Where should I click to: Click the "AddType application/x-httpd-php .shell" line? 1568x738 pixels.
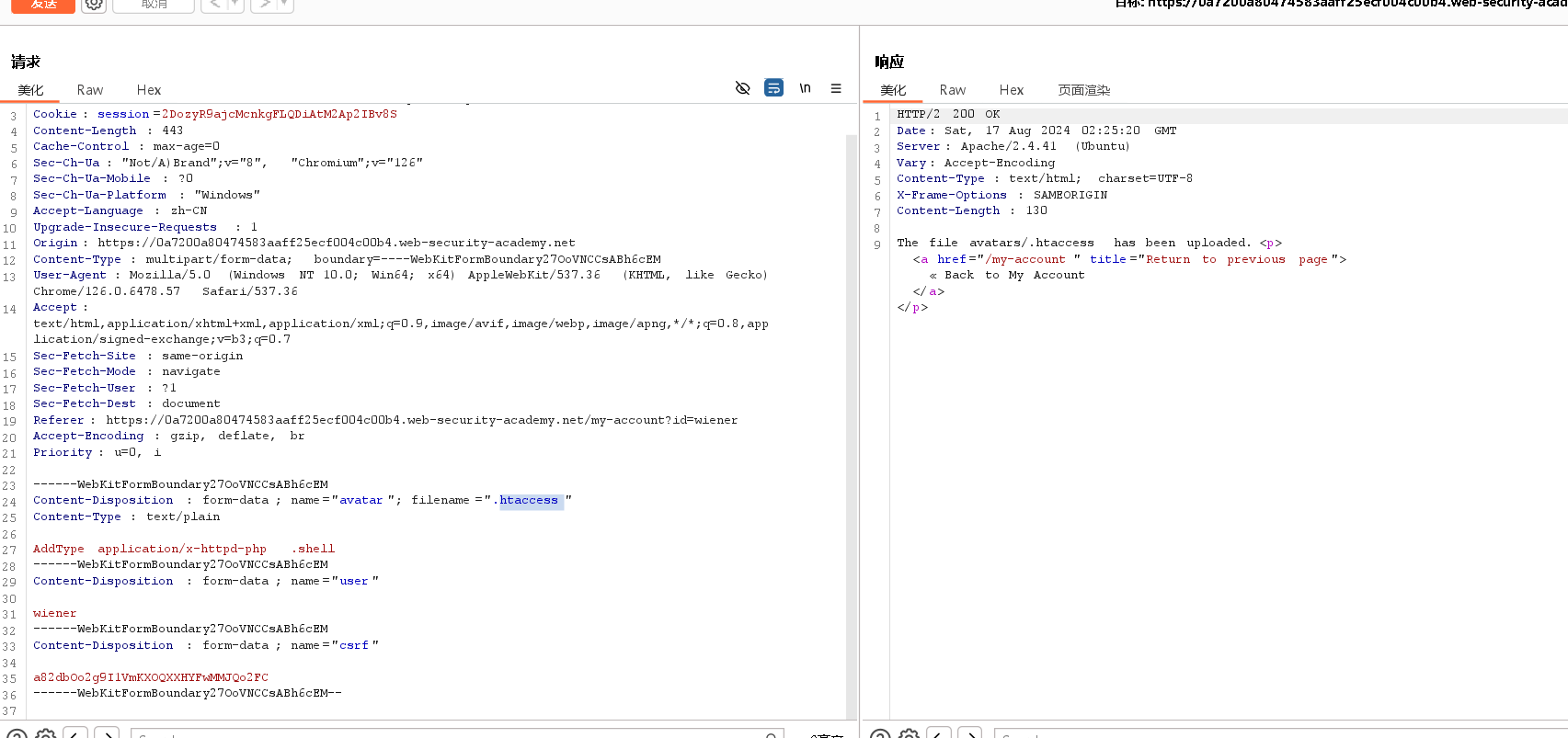pyautogui.click(x=184, y=549)
